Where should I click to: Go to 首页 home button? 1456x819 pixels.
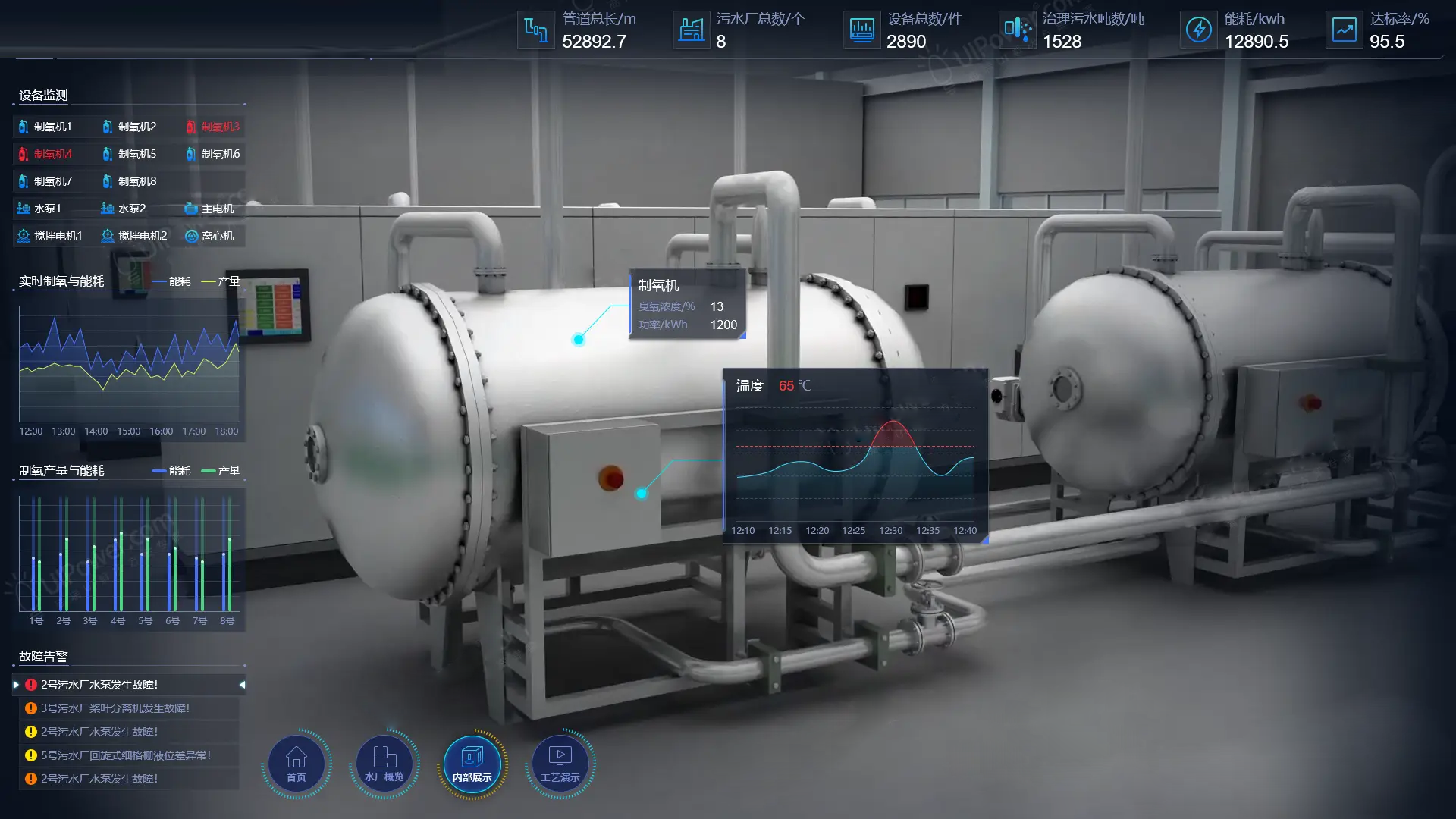coord(297,764)
